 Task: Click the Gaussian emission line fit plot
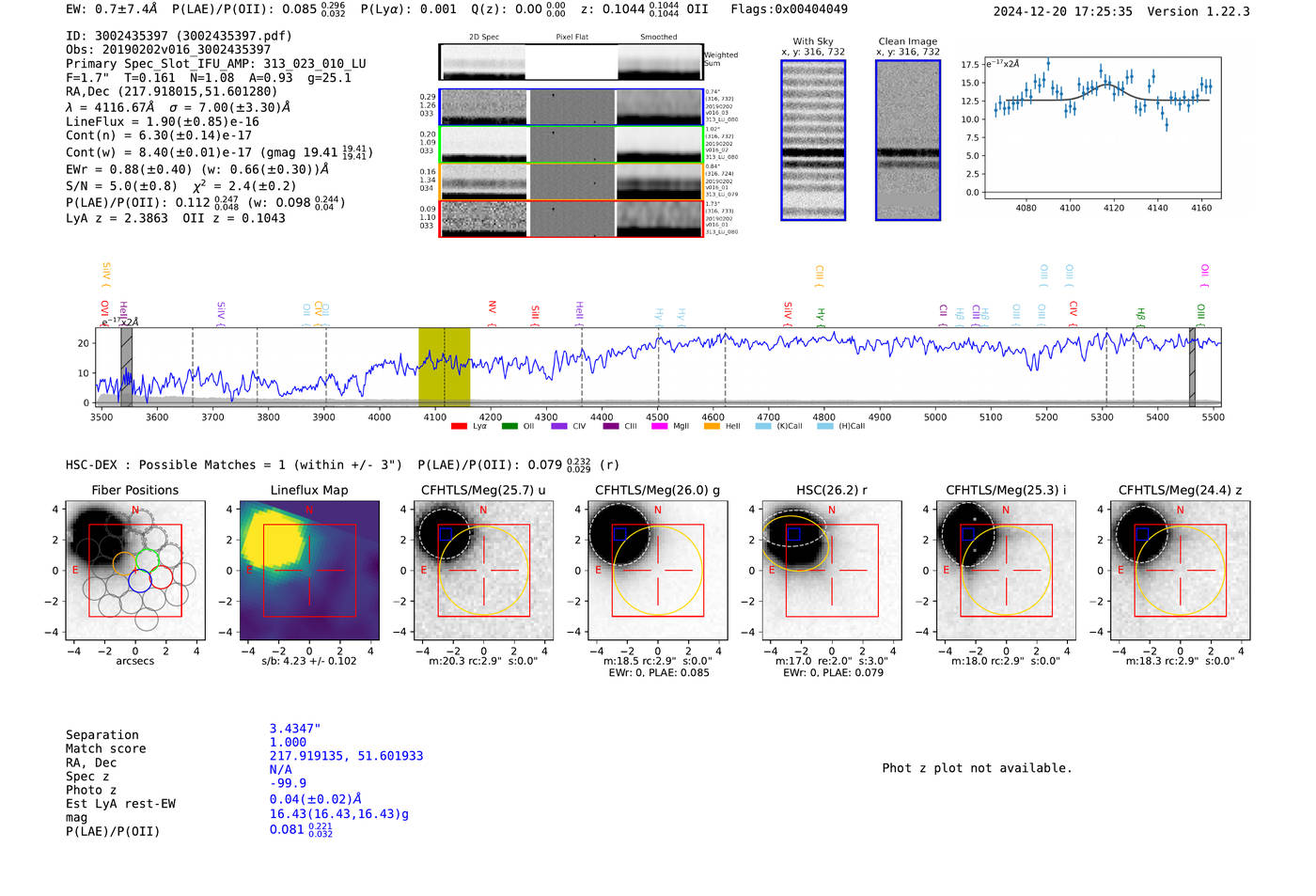click(x=1103, y=127)
